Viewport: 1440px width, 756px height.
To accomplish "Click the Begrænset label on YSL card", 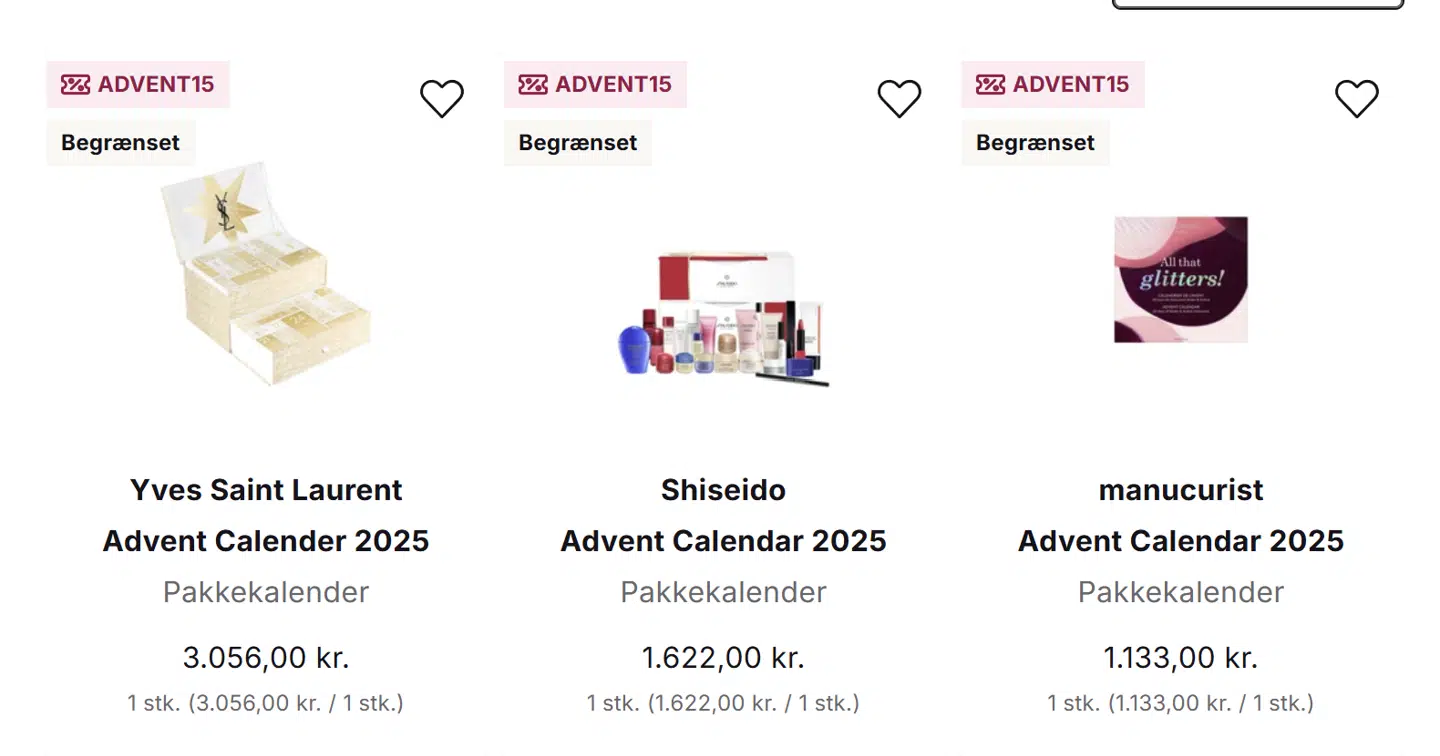I will point(120,143).
